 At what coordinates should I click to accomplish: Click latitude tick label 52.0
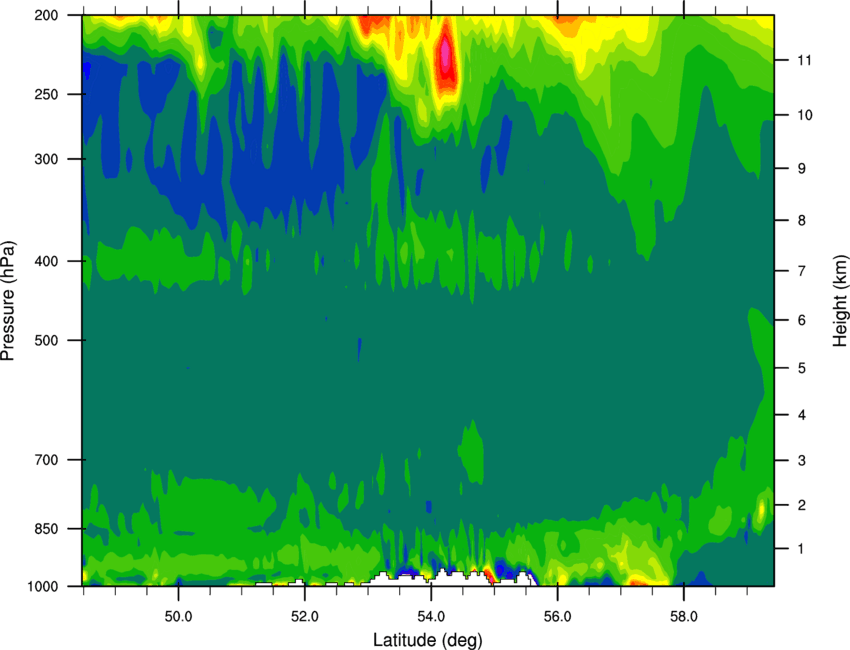pyautogui.click(x=305, y=617)
